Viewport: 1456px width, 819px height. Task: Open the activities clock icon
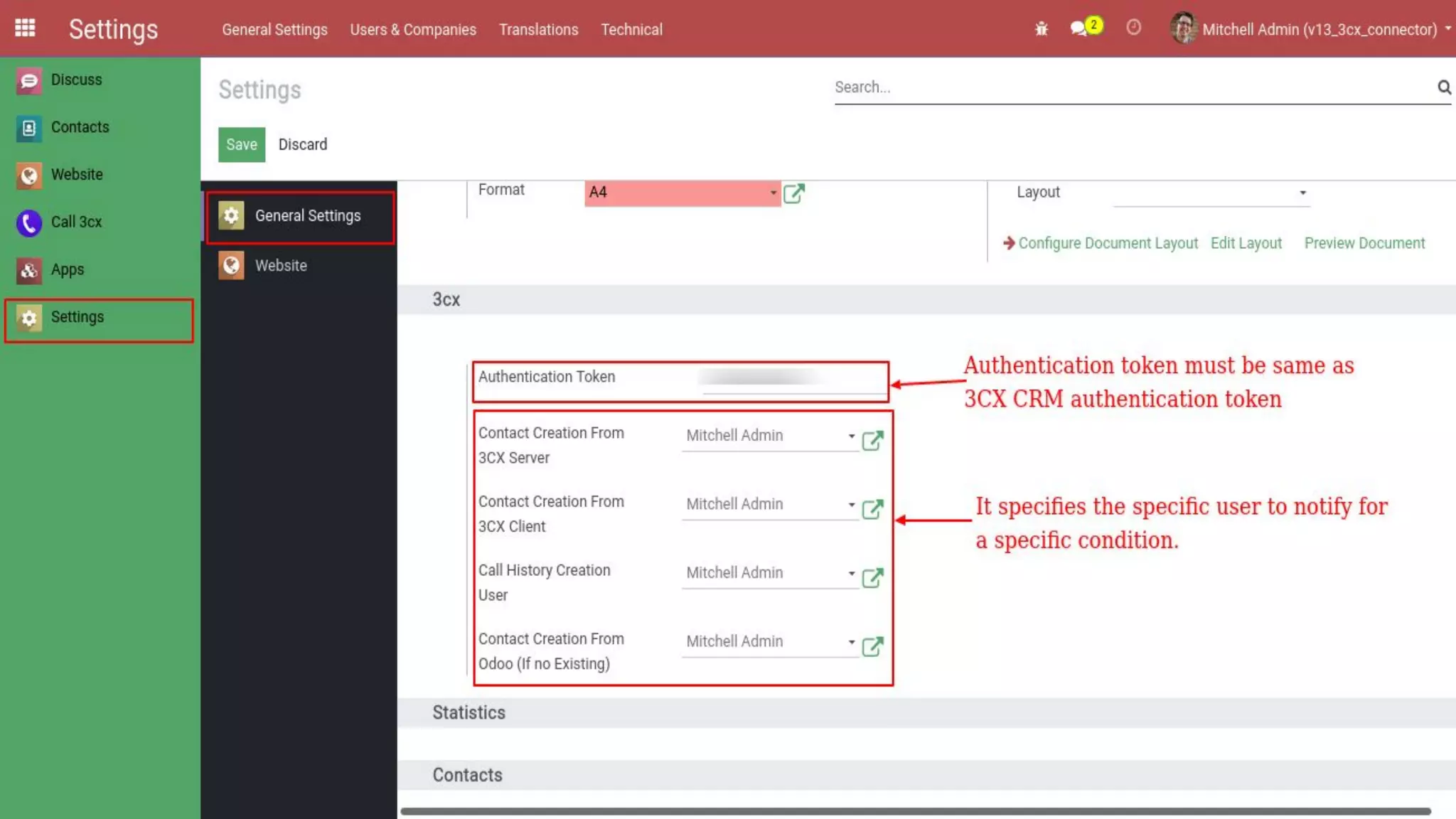1134,28
